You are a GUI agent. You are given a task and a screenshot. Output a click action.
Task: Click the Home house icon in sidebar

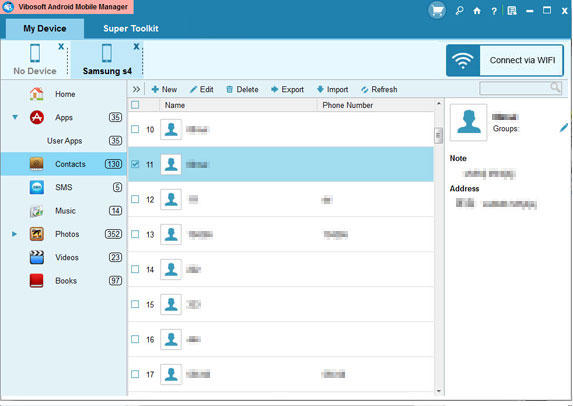coord(37,94)
